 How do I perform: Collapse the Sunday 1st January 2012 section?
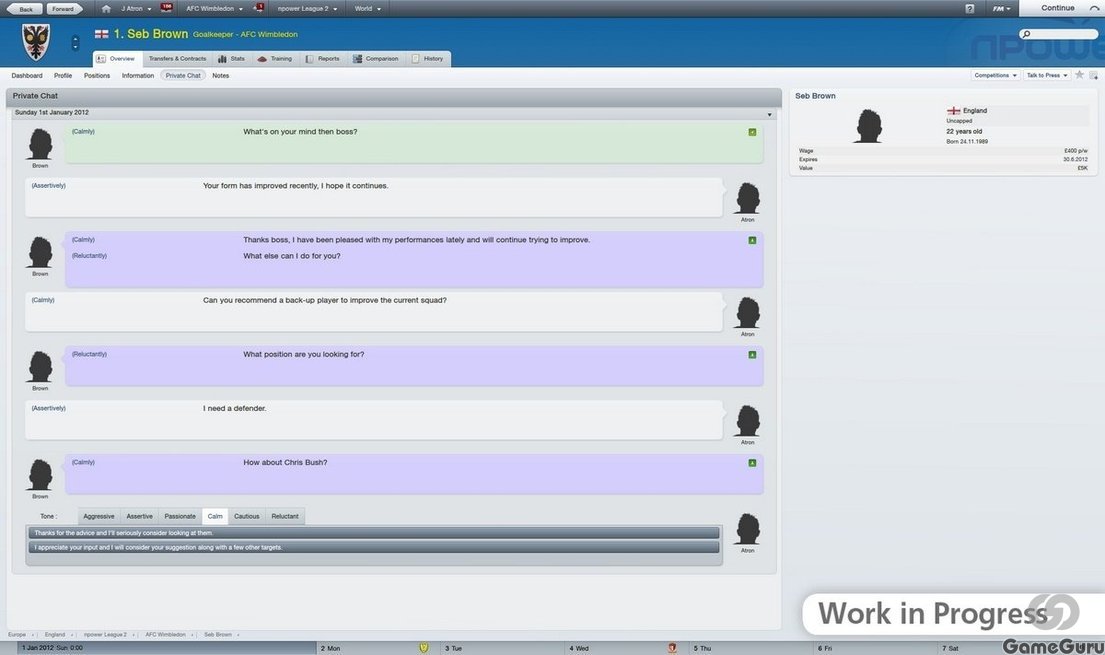tap(770, 114)
